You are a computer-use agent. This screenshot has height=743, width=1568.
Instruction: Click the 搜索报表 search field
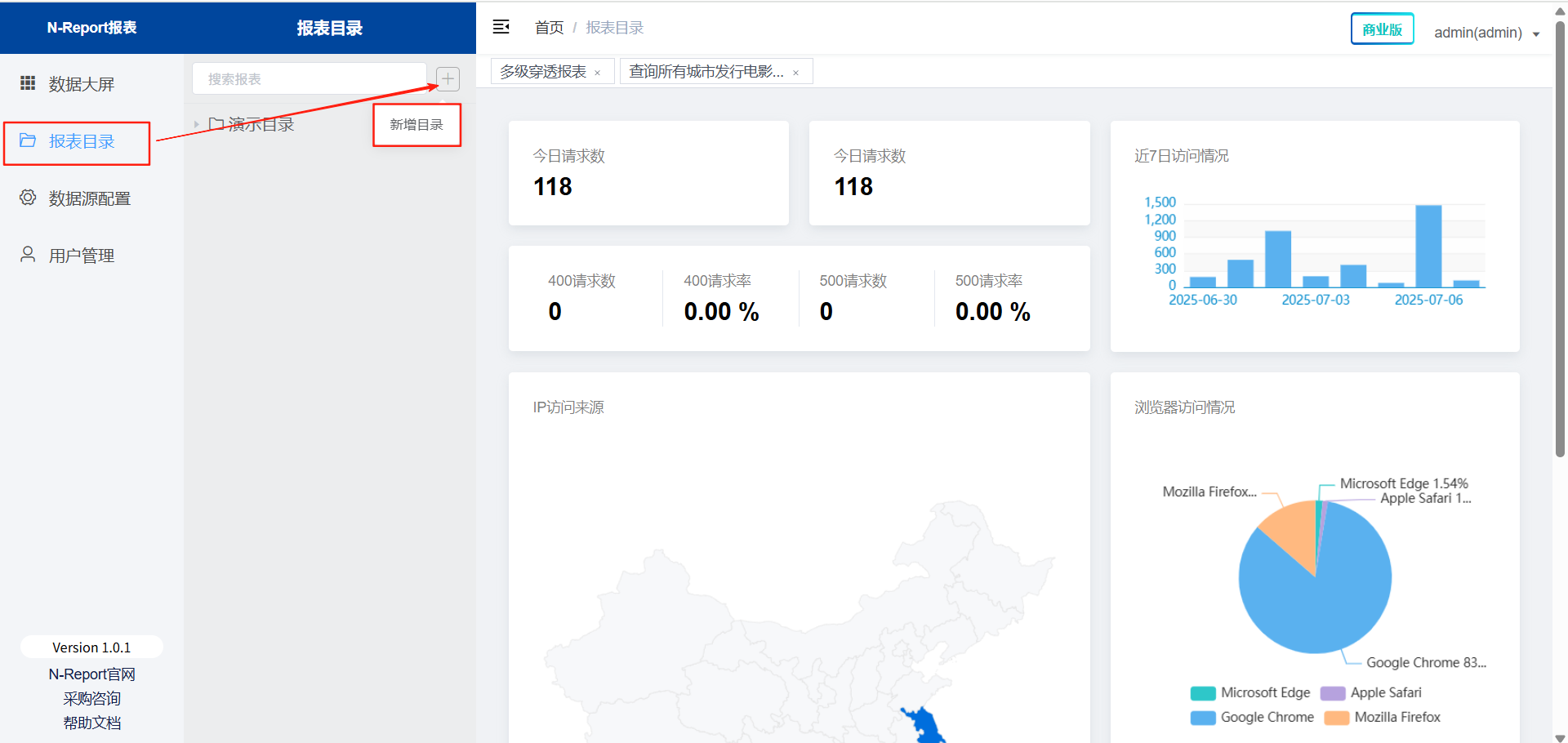tap(309, 79)
